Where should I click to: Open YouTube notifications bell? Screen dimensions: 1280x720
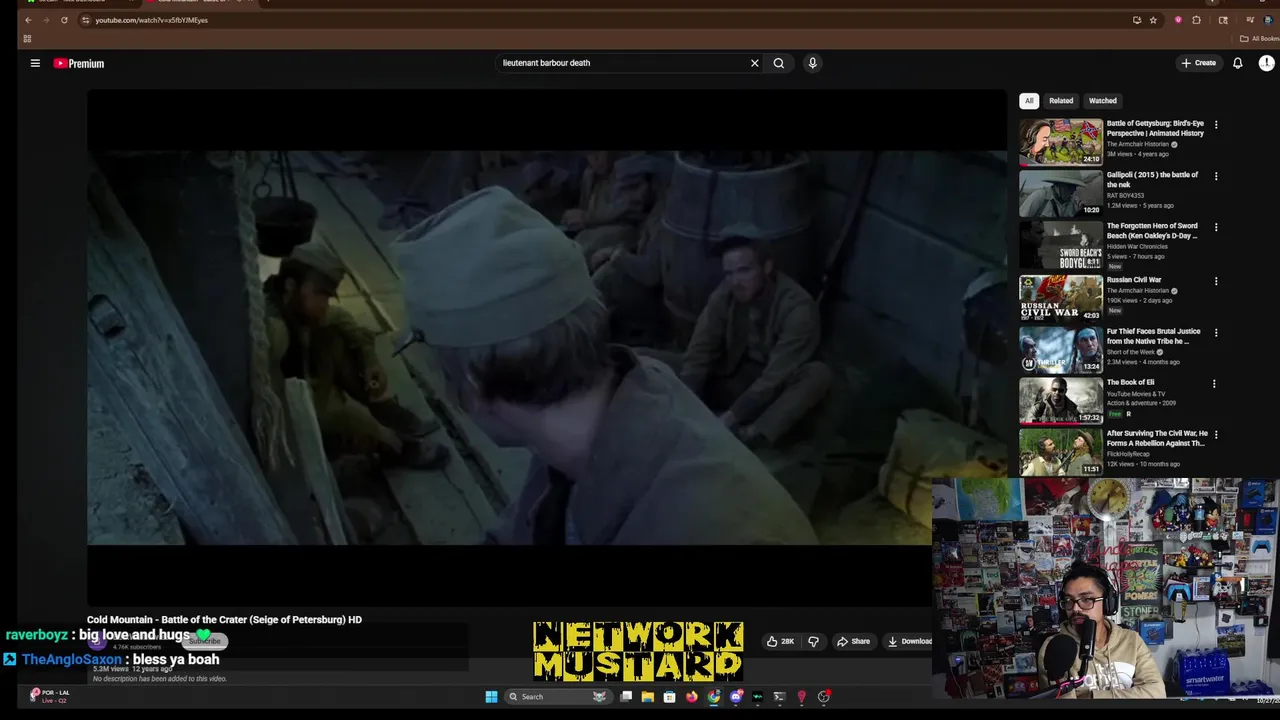[1238, 63]
